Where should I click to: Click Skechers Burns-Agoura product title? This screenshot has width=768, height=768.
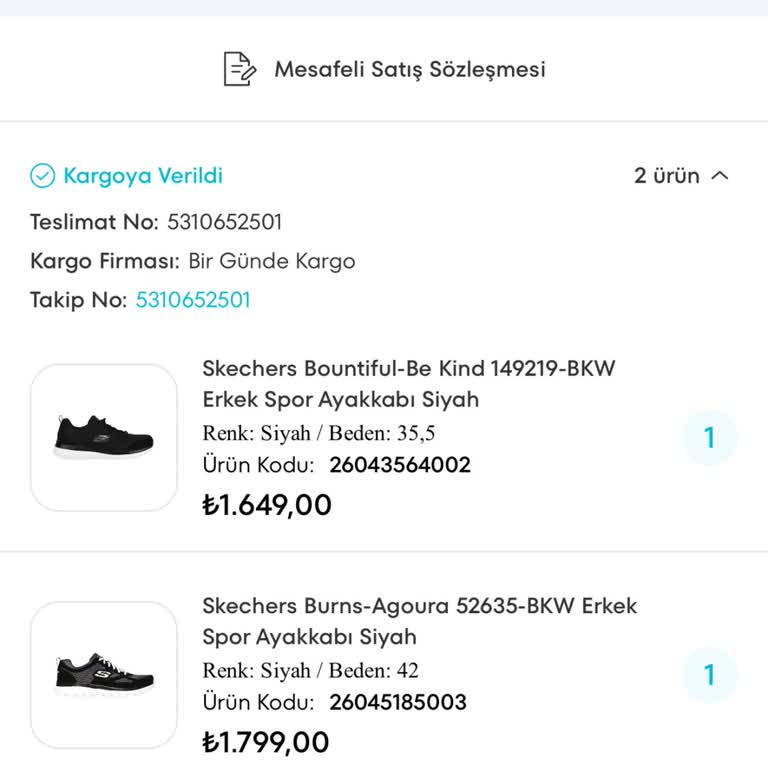419,621
